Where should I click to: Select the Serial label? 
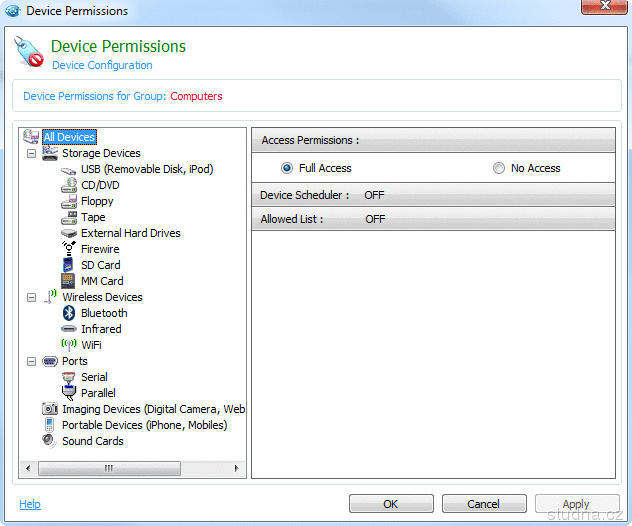coord(94,377)
